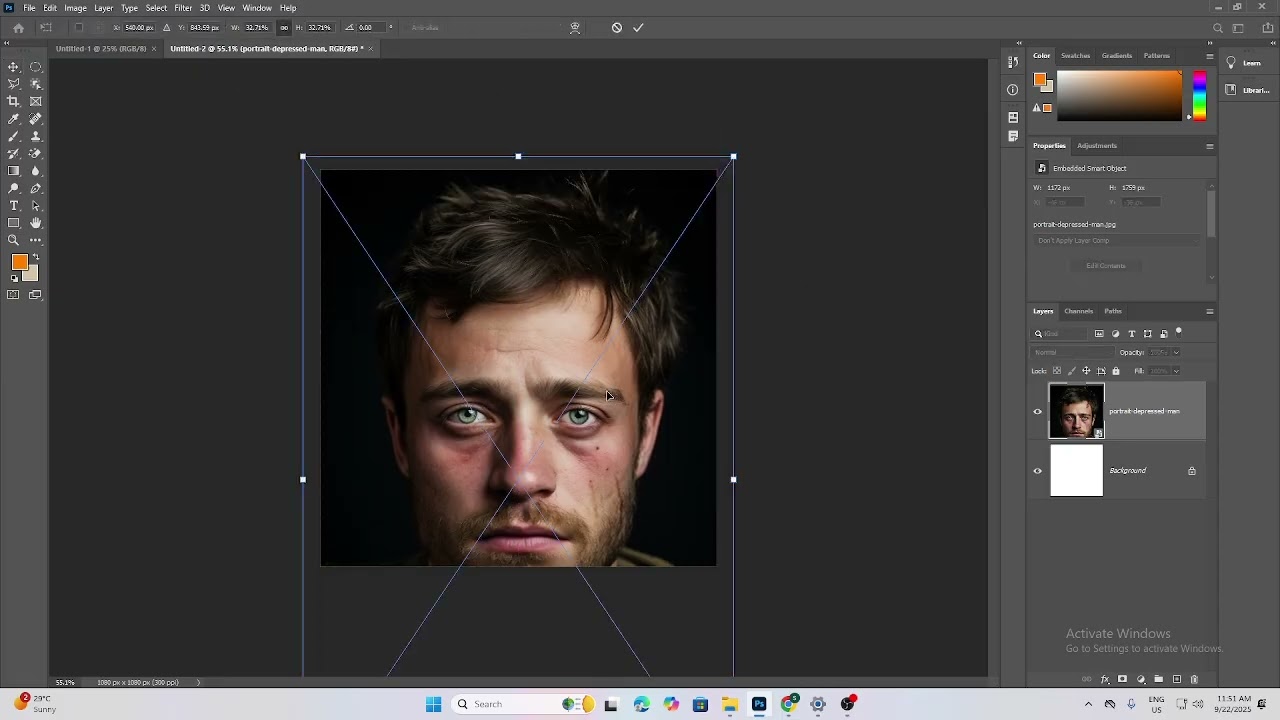Select the Gradient tool

tap(14, 171)
